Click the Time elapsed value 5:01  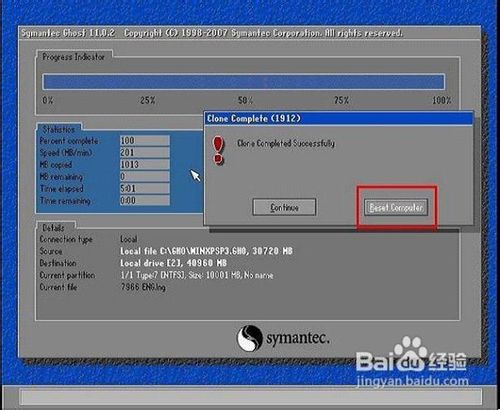[145, 188]
